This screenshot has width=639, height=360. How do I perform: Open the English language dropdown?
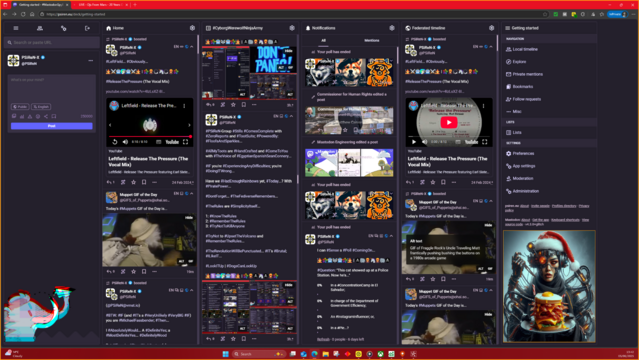(41, 107)
